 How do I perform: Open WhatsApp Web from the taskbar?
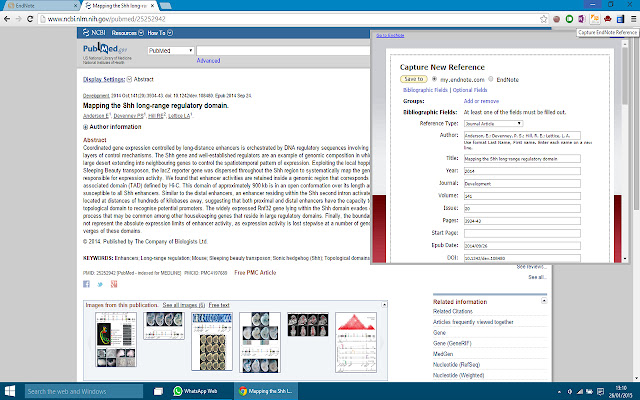pos(197,390)
